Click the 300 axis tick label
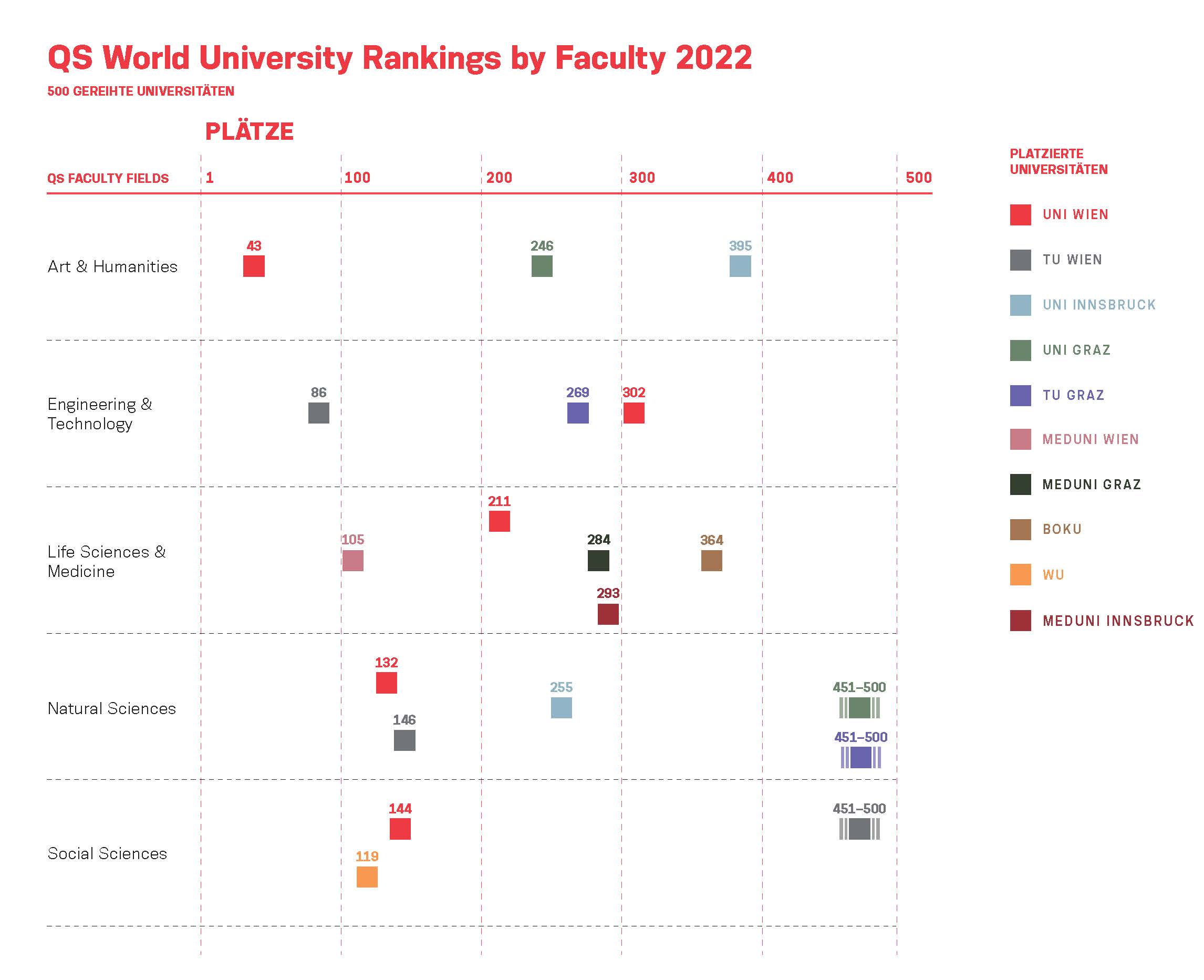The width and height of the screenshot is (1204, 980). [642, 178]
